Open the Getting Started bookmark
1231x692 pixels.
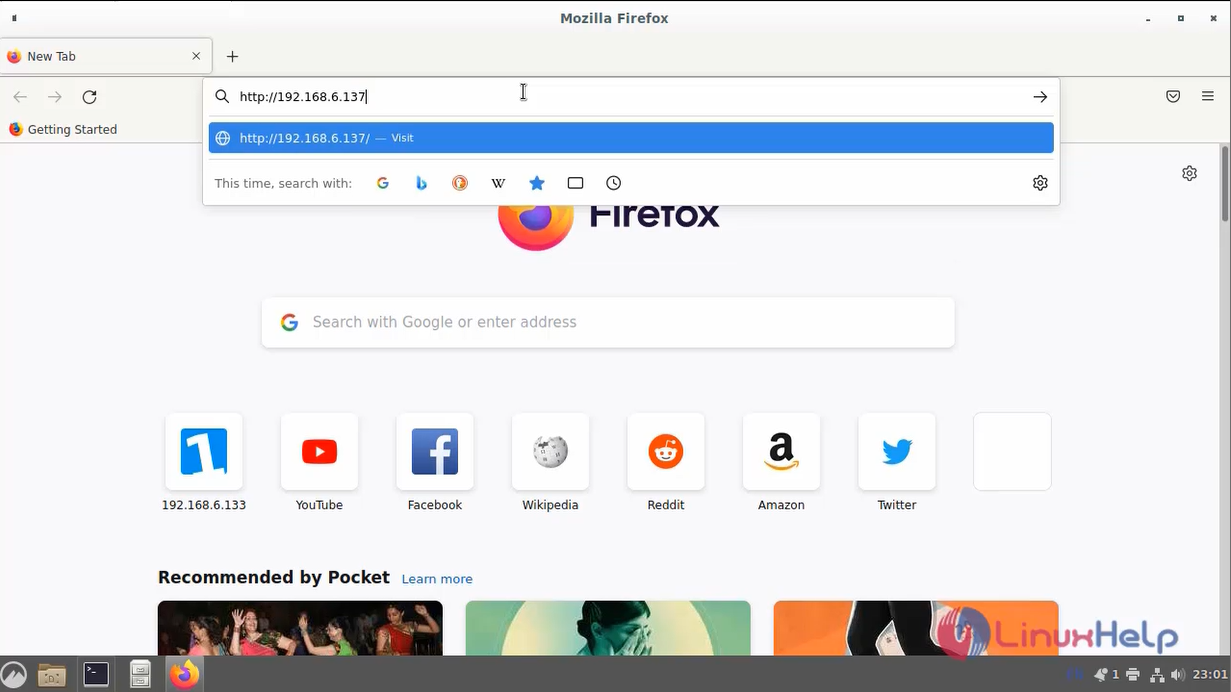62,129
